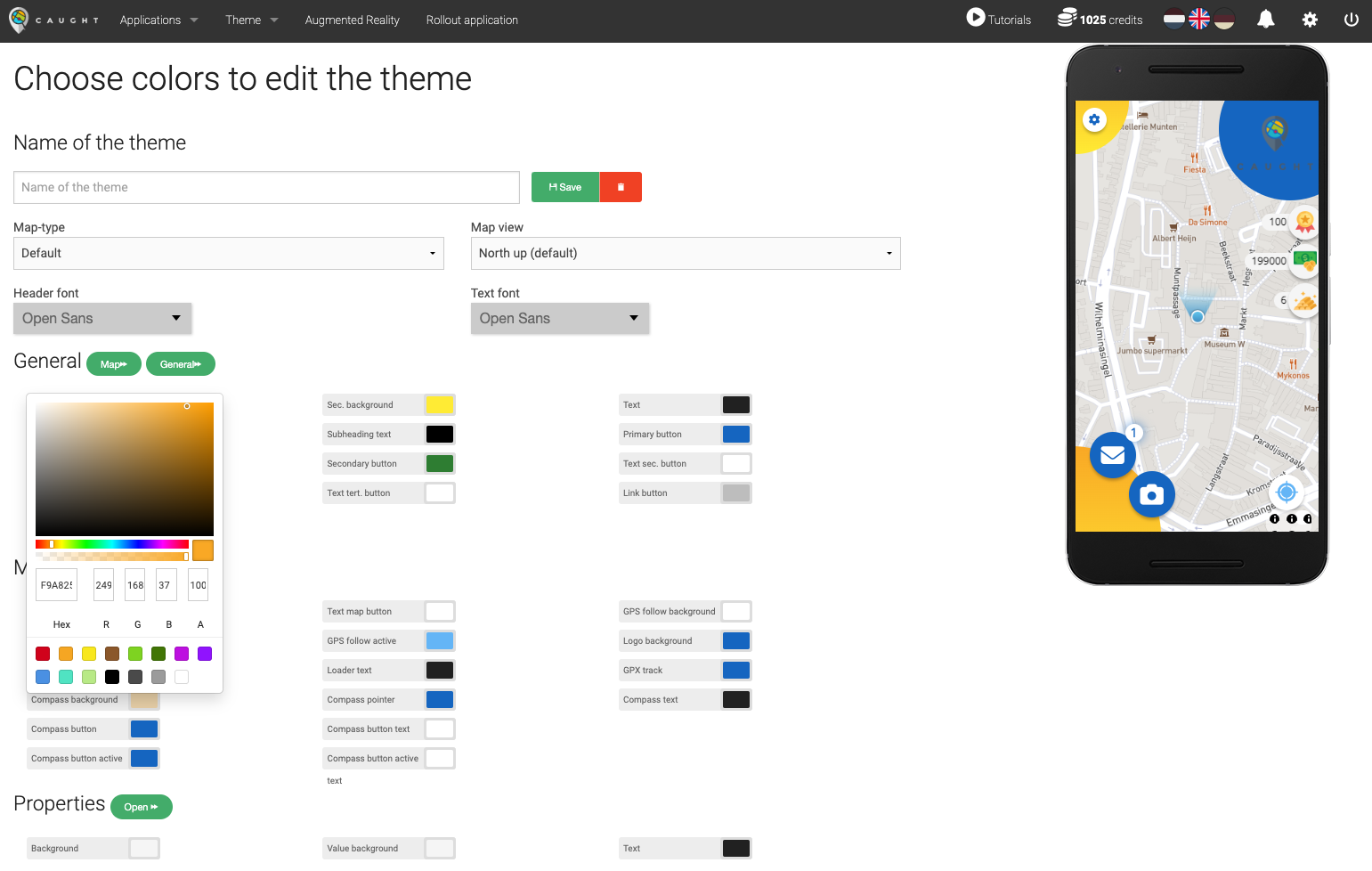This screenshot has width=1372, height=871.
Task: Click the GPS locate icon on the map preview
Action: pyautogui.click(x=1287, y=492)
